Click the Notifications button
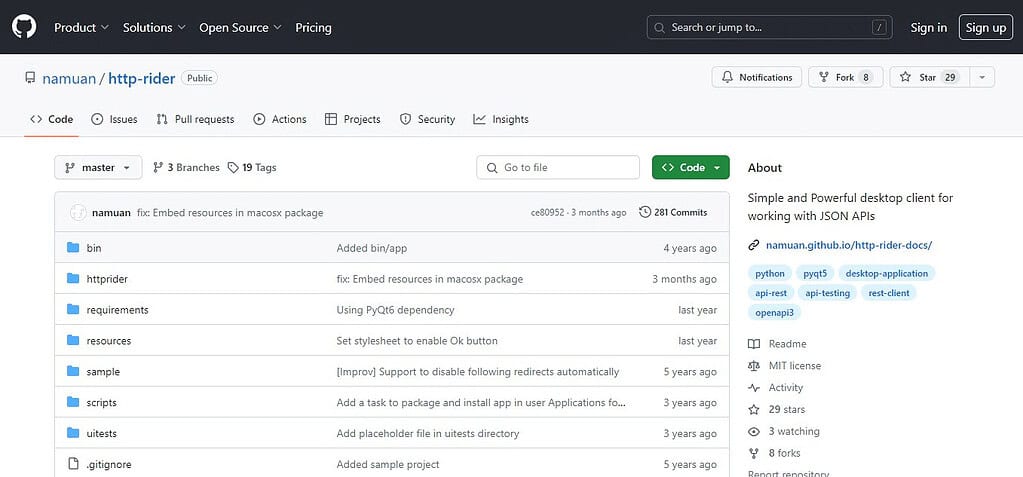This screenshot has height=477, width=1023. (757, 77)
